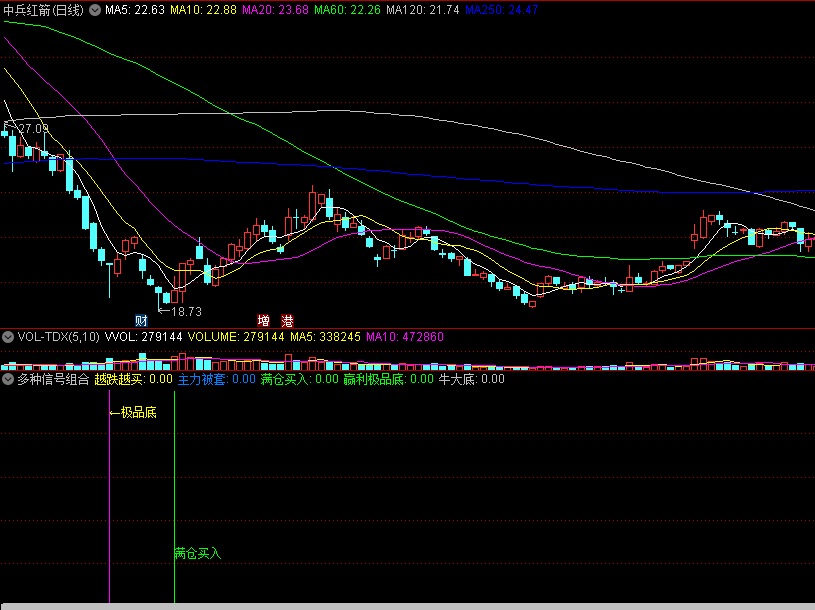Screen dimensions: 815x610
Task: Click the MA250: 24.47 label
Action: coord(502,10)
